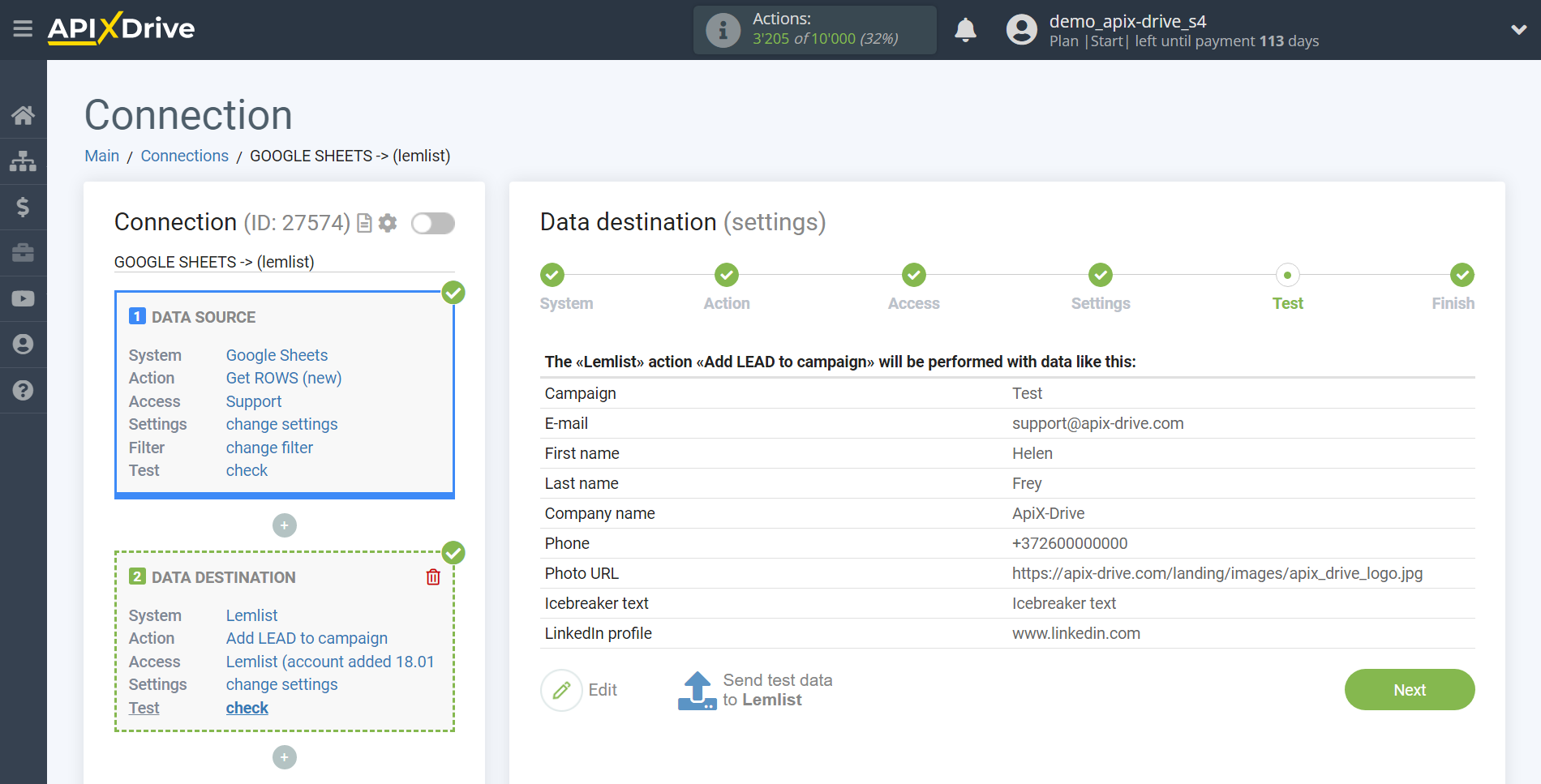The height and width of the screenshot is (784, 1541).
Task: Click the Next button
Action: 1410,690
